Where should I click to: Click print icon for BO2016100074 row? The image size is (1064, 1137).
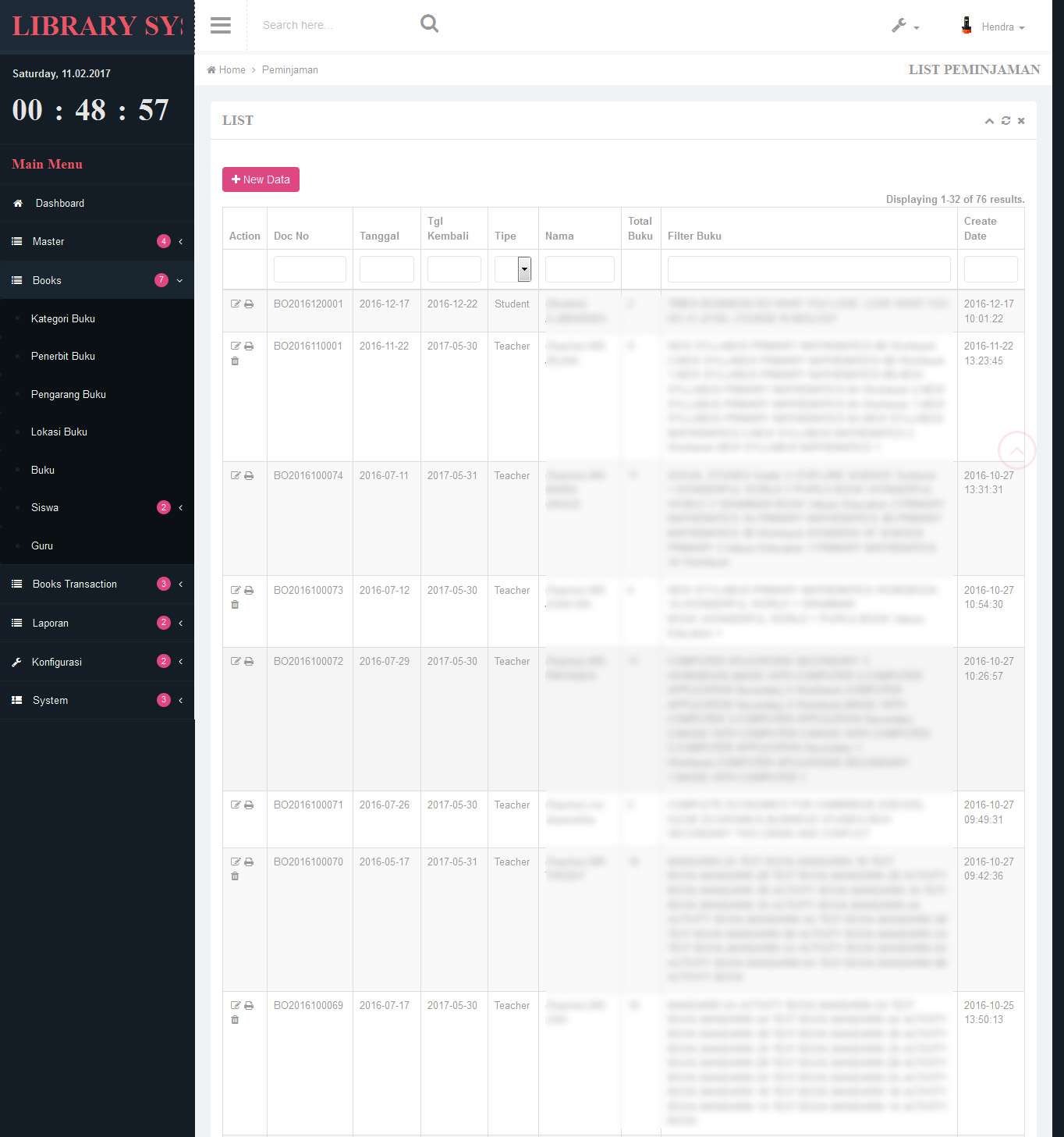pyautogui.click(x=249, y=476)
